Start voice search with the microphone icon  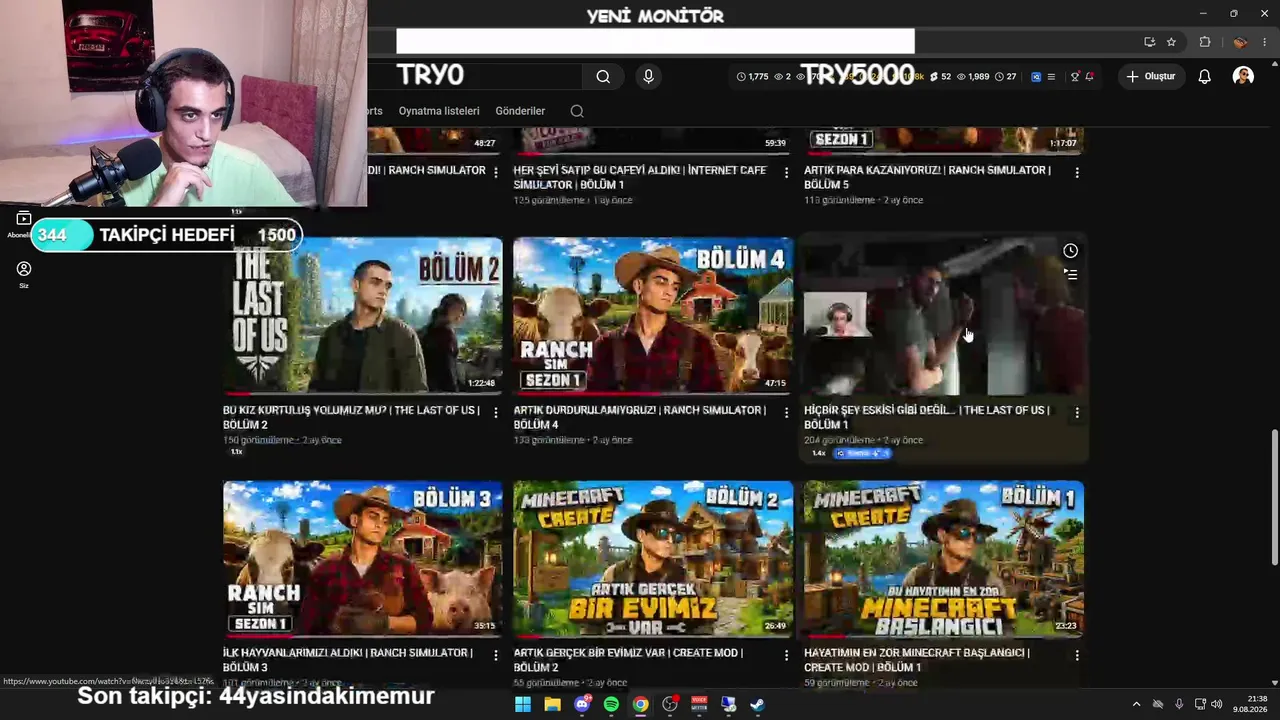point(648,76)
